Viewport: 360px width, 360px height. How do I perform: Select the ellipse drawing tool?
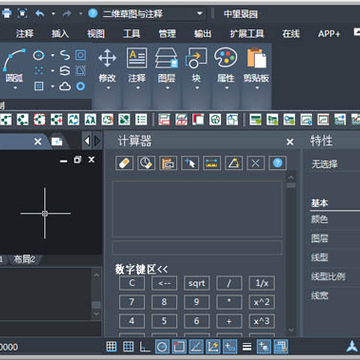[39, 55]
